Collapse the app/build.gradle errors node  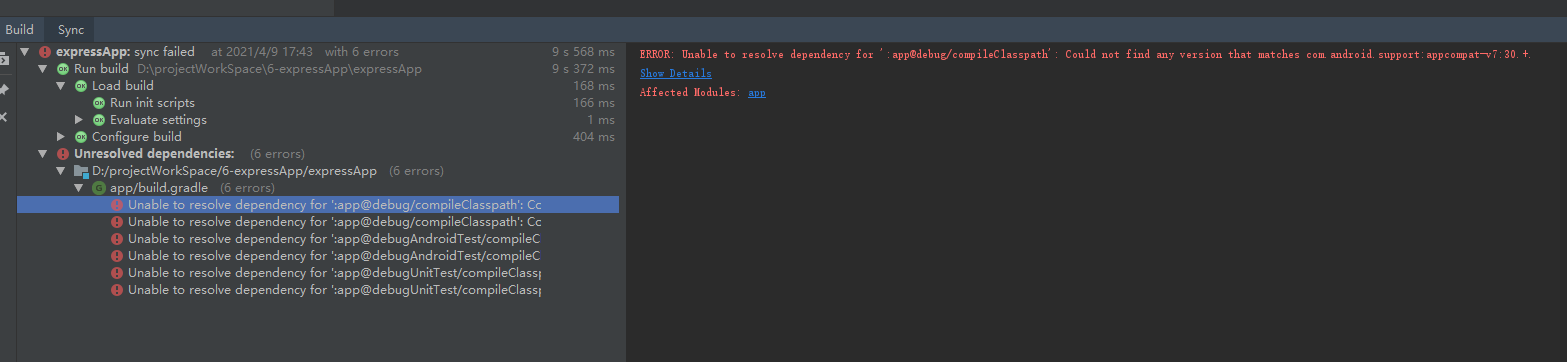pyautogui.click(x=79, y=188)
